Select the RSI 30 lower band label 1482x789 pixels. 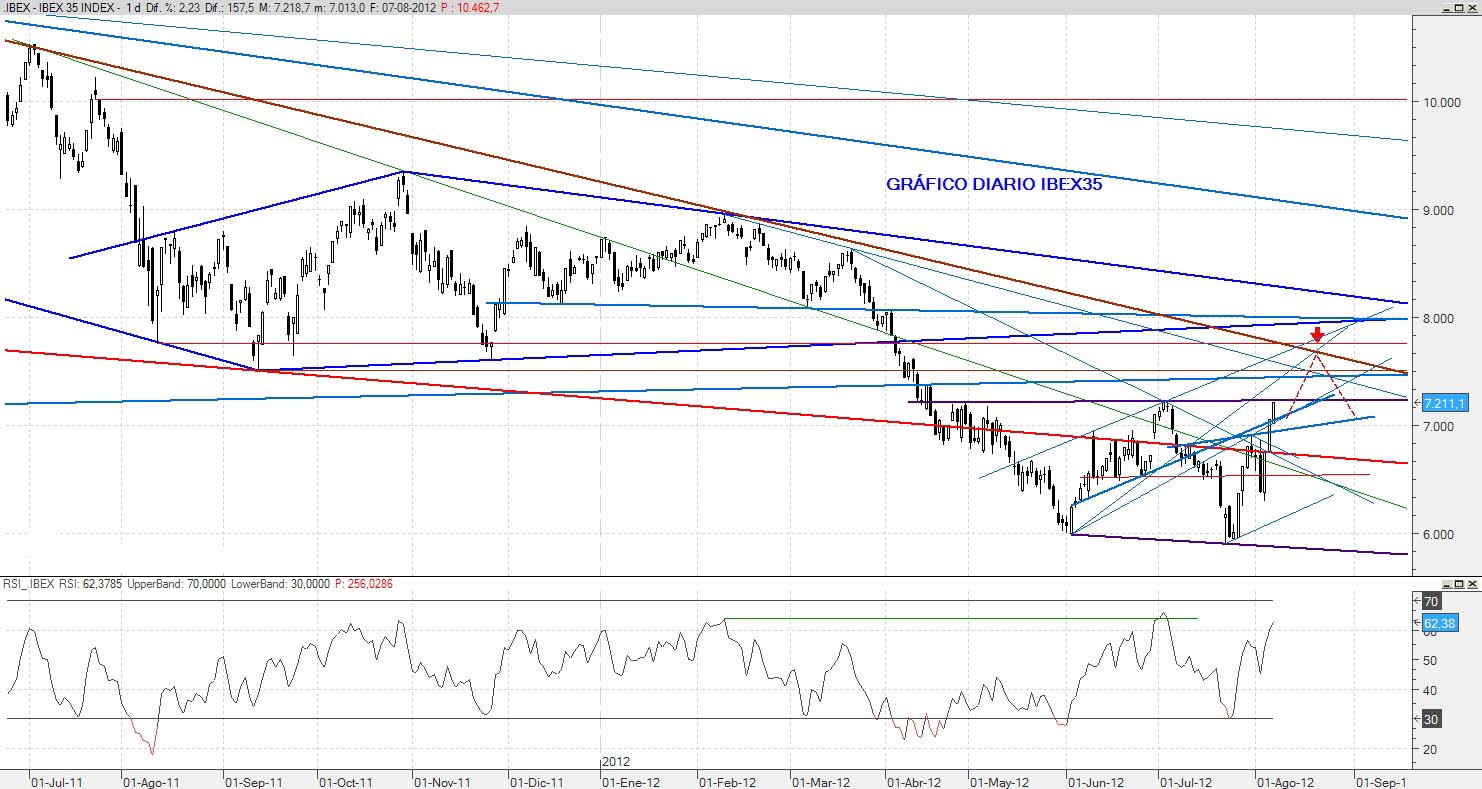pyautogui.click(x=1431, y=719)
